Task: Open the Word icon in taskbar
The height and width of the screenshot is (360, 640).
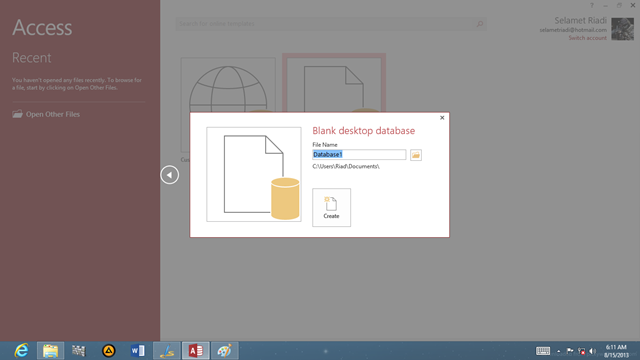Action: pos(138,351)
